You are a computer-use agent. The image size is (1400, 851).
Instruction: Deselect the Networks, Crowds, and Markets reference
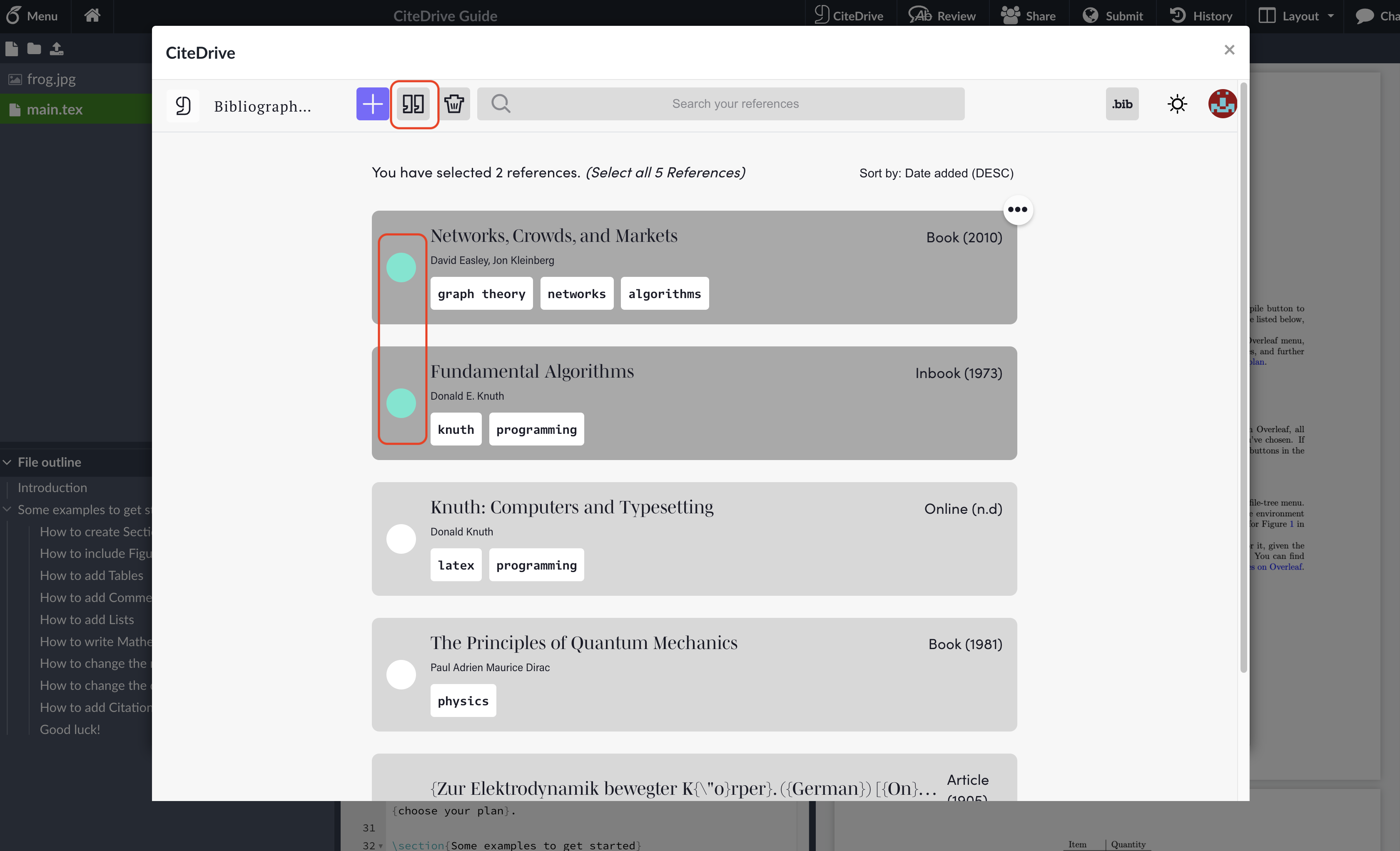click(x=401, y=267)
